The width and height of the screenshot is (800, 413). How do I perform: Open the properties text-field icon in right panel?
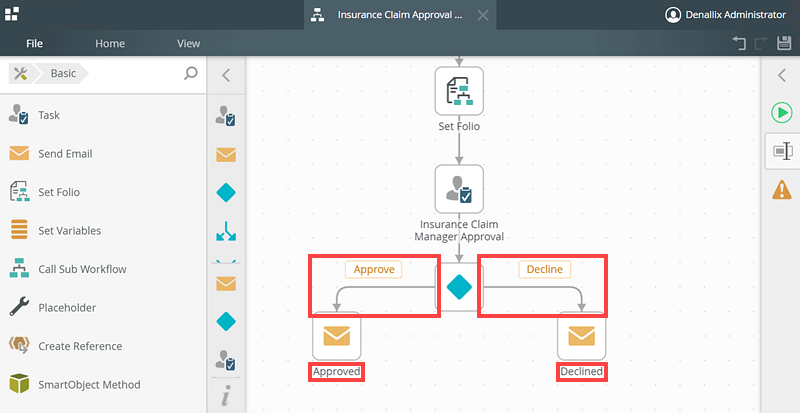click(x=782, y=151)
